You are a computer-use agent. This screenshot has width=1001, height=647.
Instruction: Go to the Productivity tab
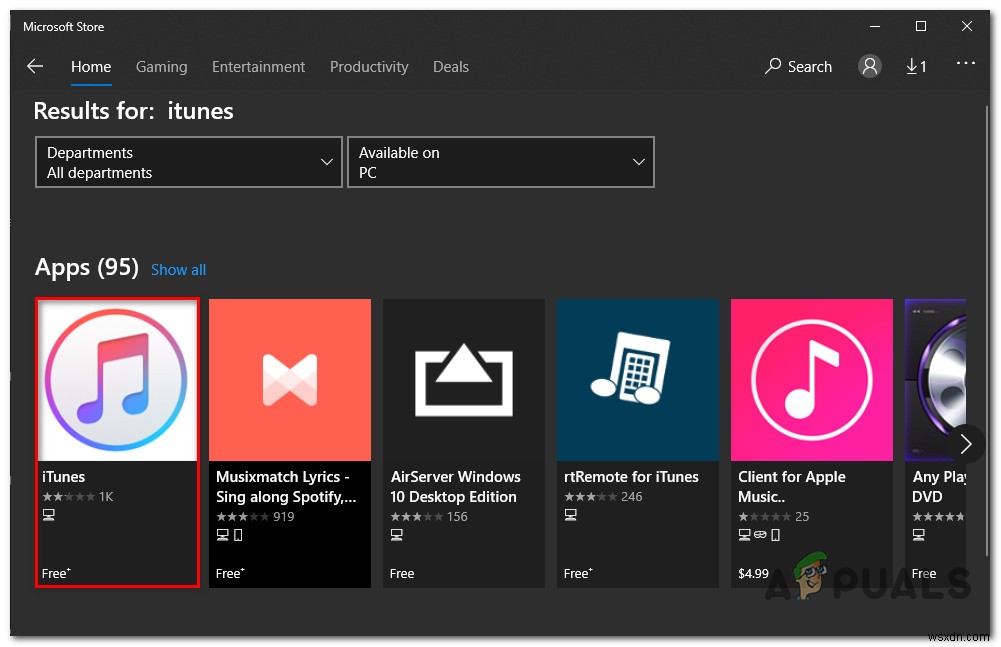[369, 67]
